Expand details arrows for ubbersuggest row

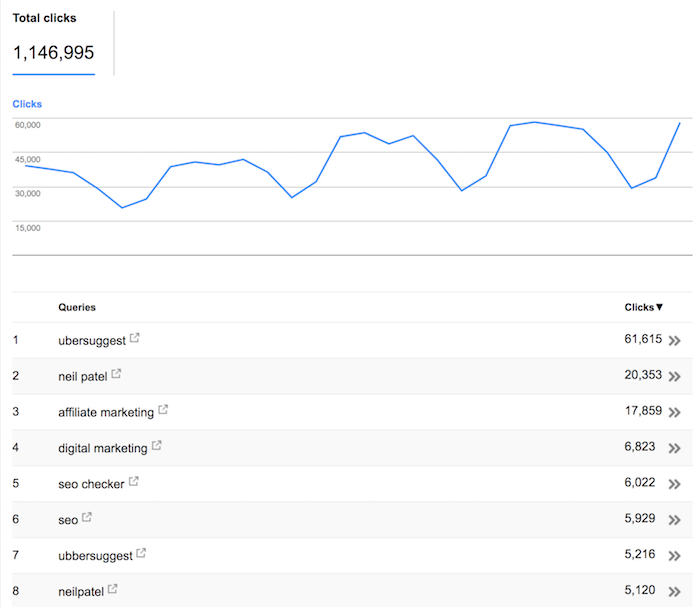tap(675, 556)
